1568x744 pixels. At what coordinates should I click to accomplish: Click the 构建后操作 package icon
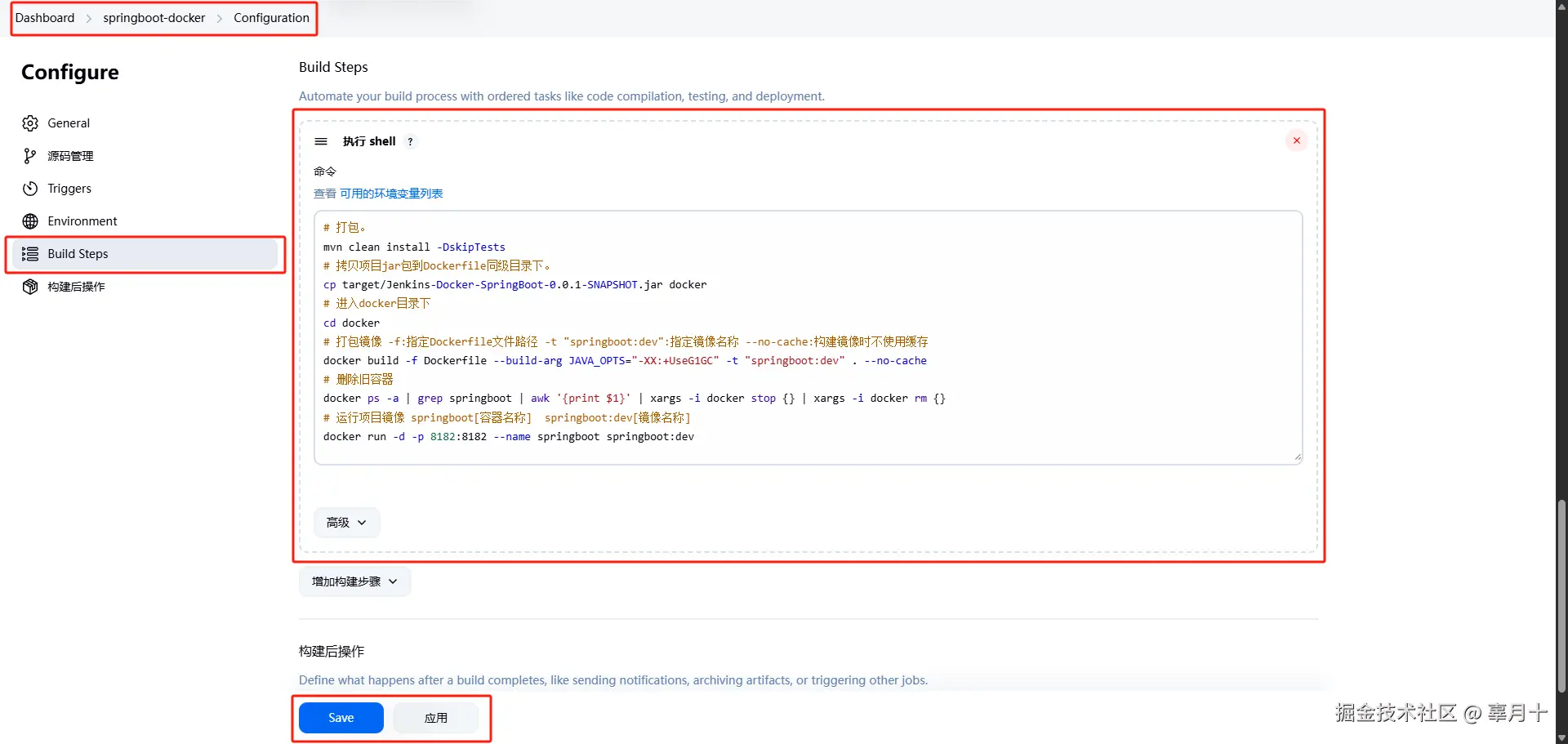pyautogui.click(x=30, y=287)
